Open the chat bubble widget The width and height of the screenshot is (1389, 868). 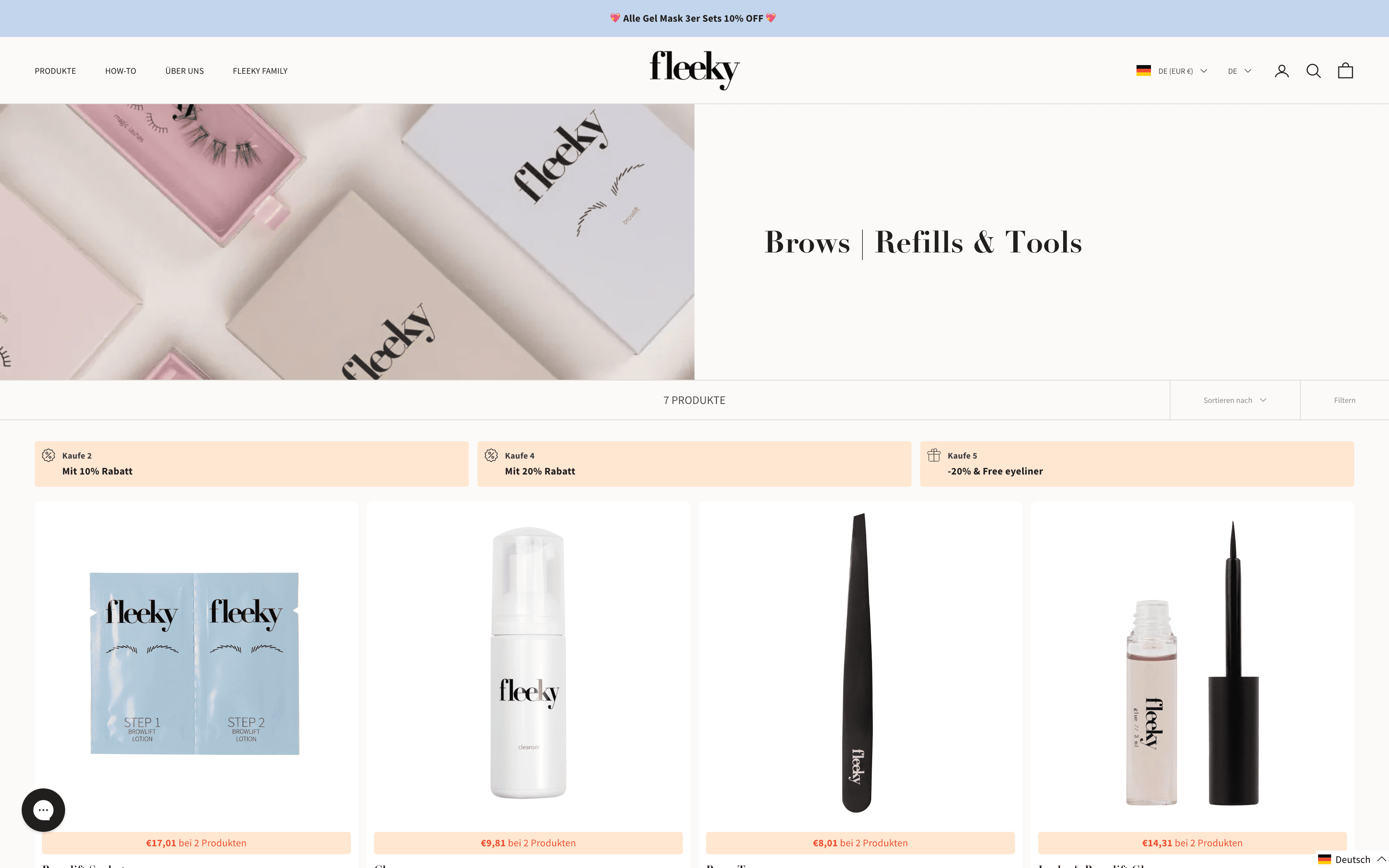point(43,810)
